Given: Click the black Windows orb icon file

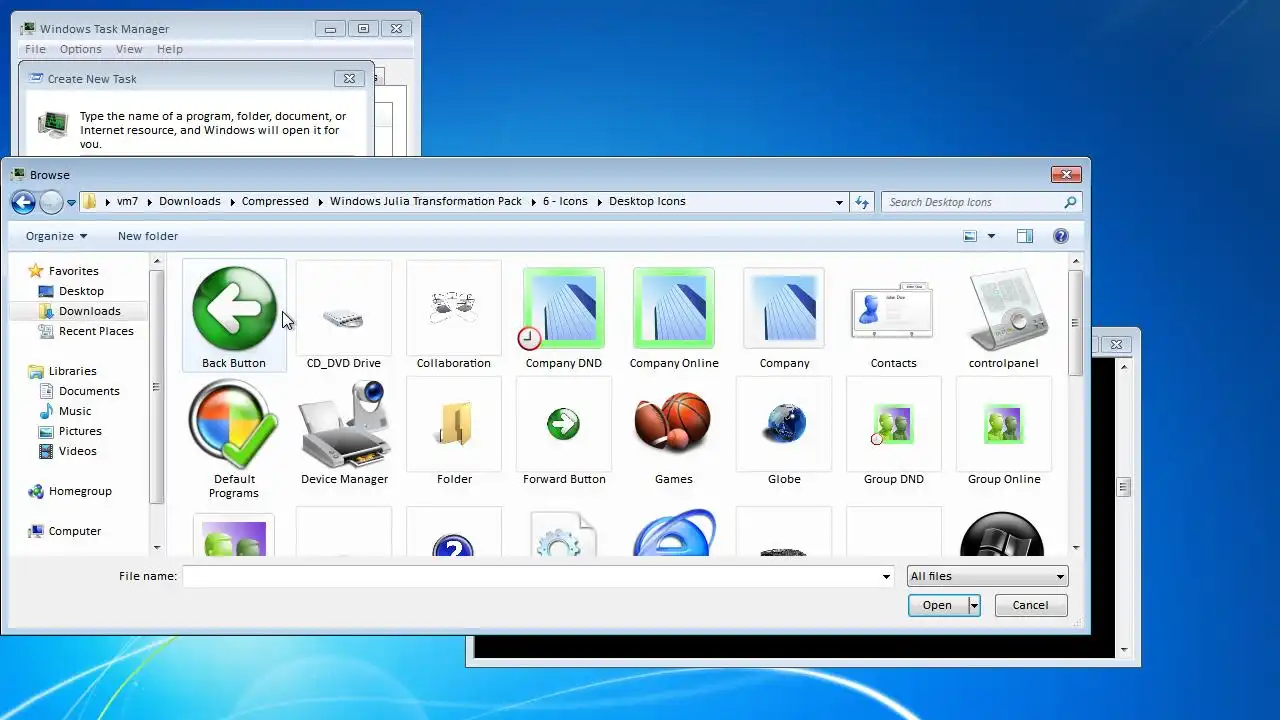Looking at the screenshot, I should point(1002,533).
